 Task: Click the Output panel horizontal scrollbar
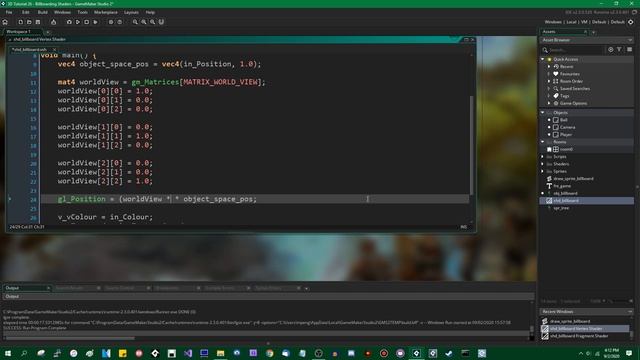point(70,338)
